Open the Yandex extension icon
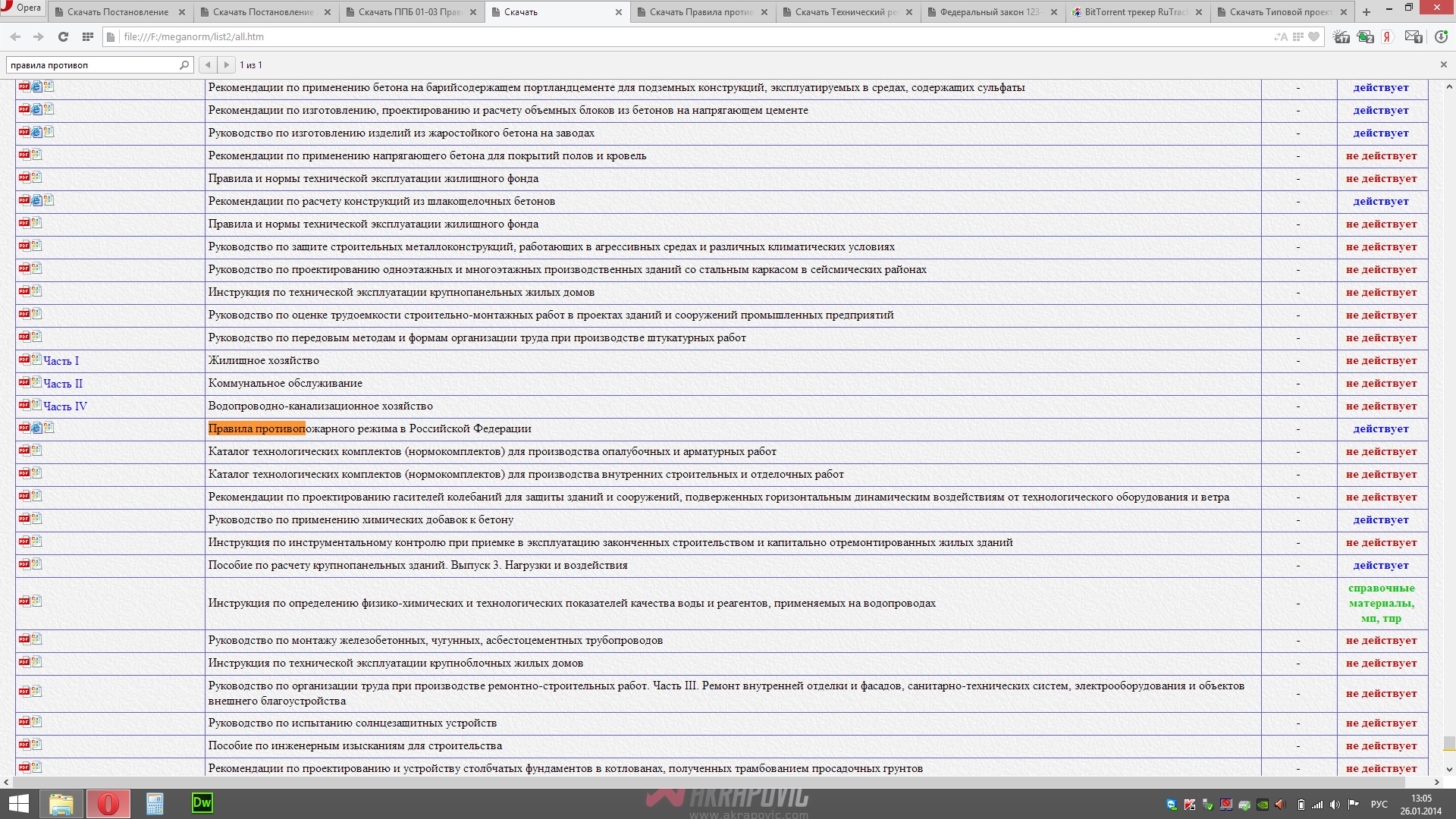The image size is (1456, 819). (x=1387, y=36)
